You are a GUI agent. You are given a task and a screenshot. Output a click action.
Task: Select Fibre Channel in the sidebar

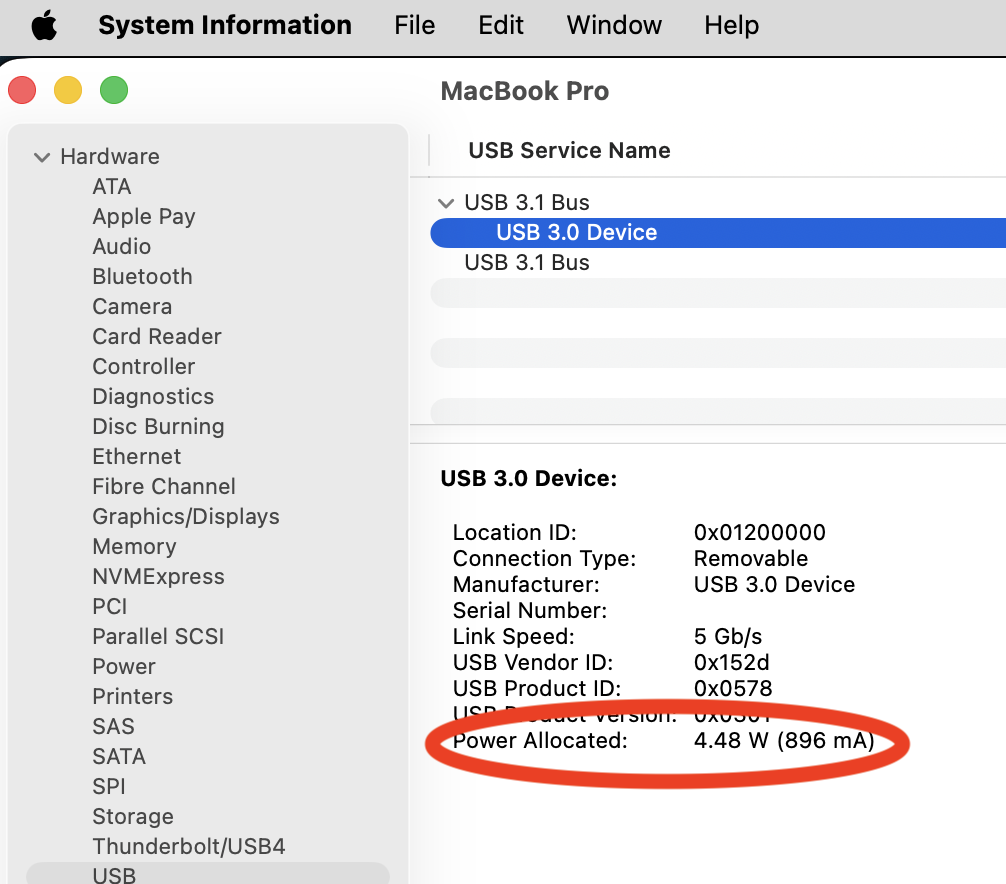point(164,486)
